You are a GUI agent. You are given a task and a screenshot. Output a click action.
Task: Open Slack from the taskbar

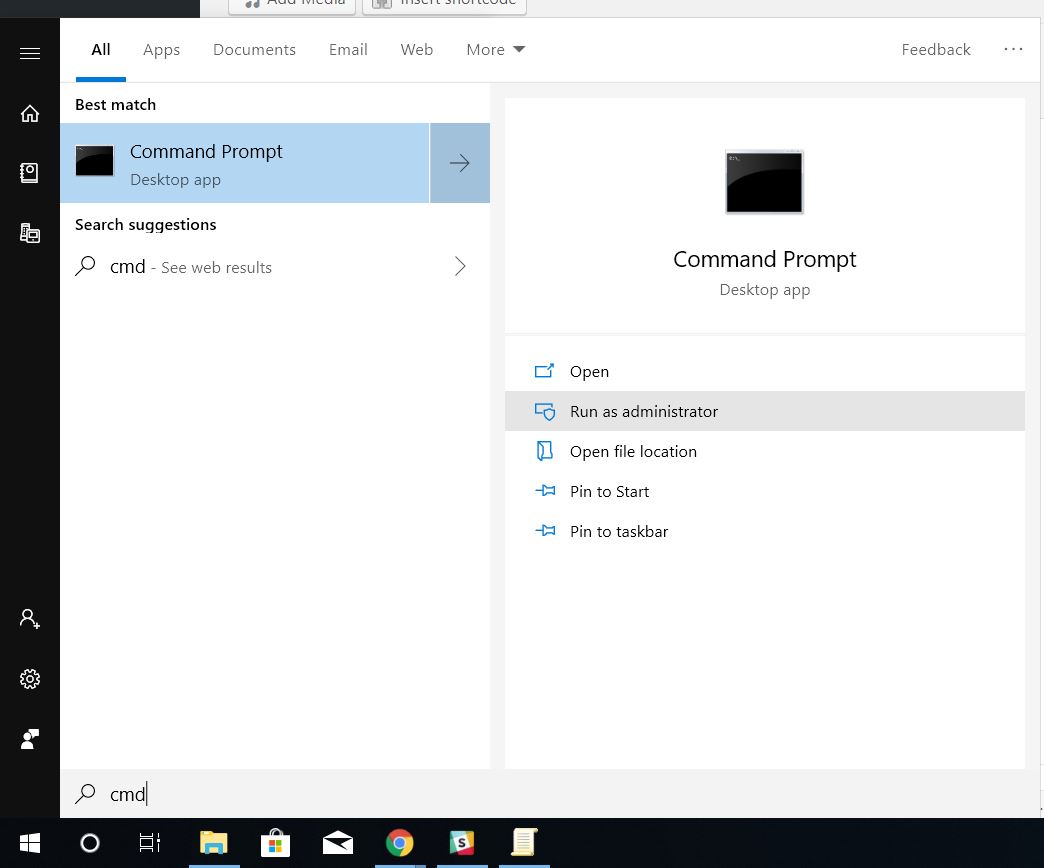[462, 843]
